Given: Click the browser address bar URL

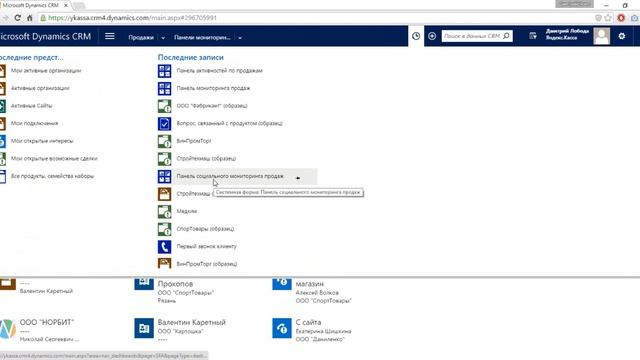Looking at the screenshot, I should [x=133, y=18].
